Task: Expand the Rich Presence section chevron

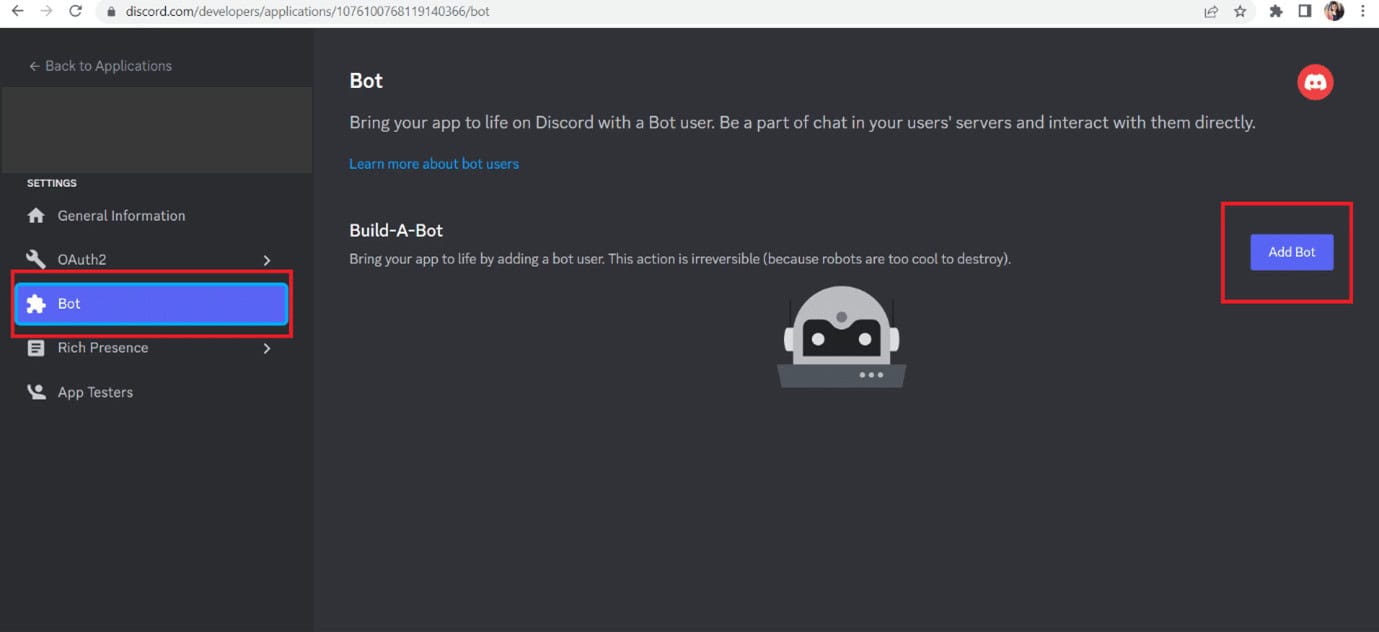Action: click(x=267, y=348)
